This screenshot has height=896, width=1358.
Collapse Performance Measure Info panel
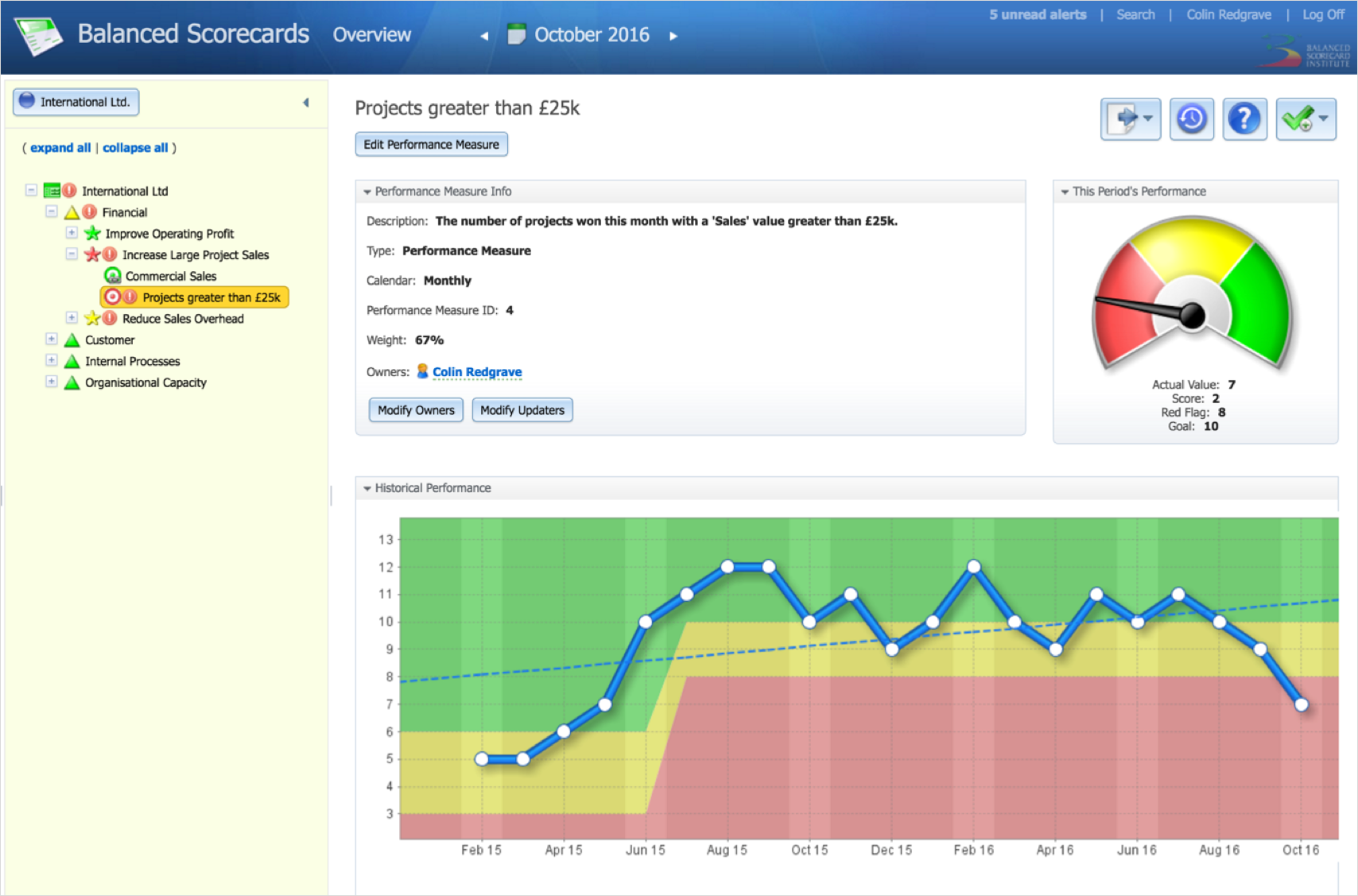tap(367, 192)
